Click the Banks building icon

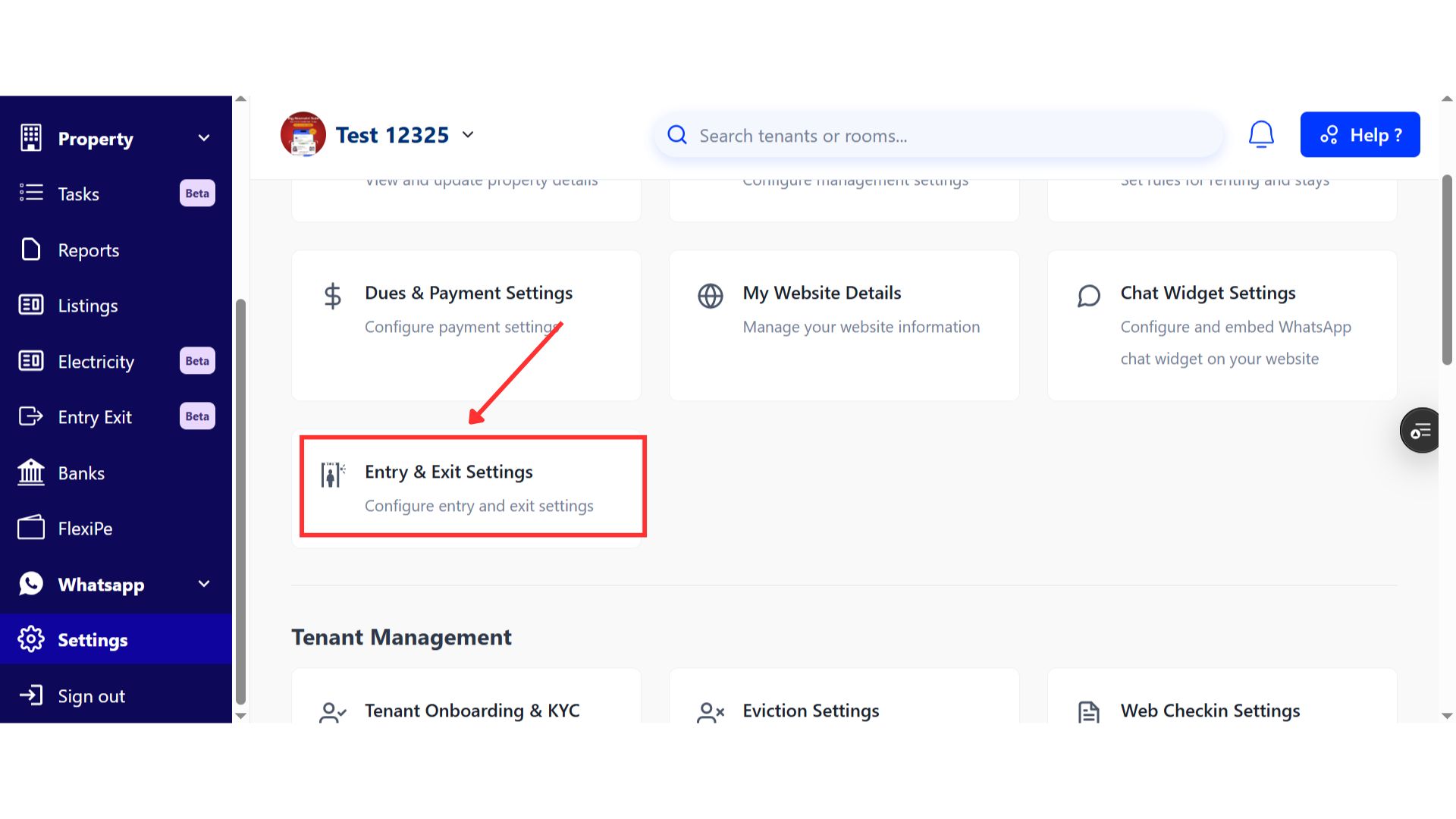point(31,472)
